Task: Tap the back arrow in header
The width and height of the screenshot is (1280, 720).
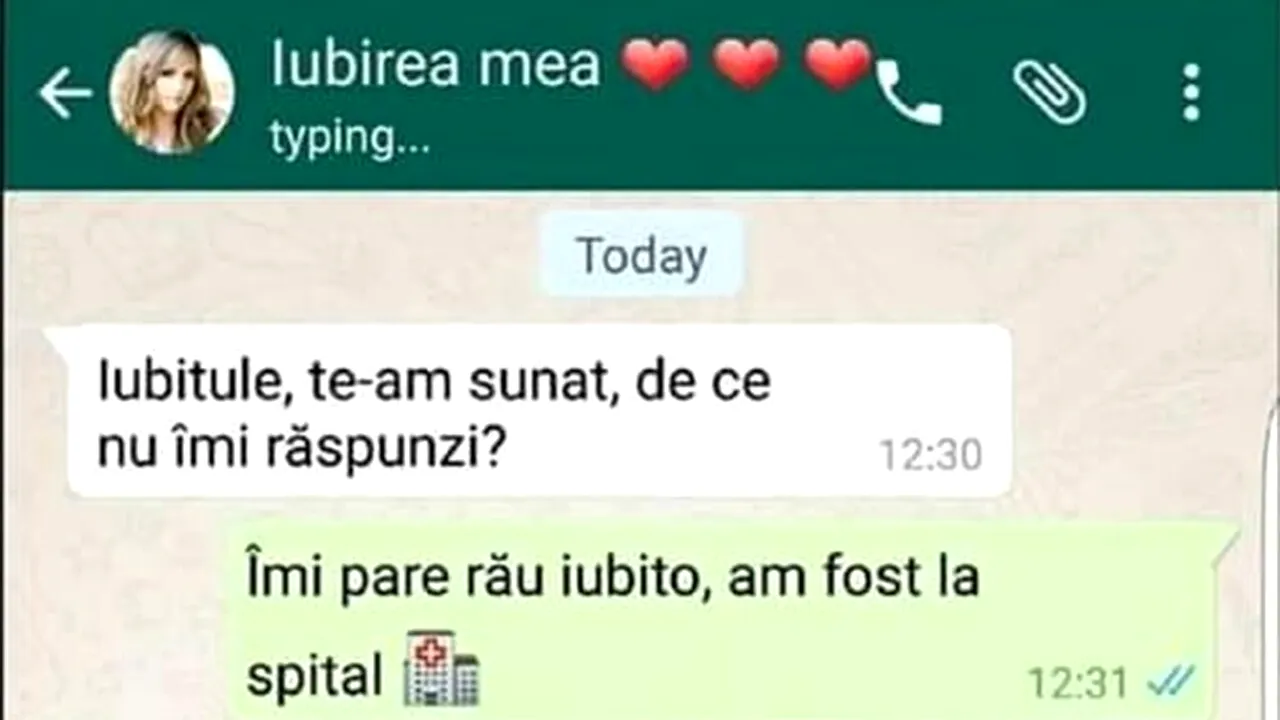Action: pos(65,94)
